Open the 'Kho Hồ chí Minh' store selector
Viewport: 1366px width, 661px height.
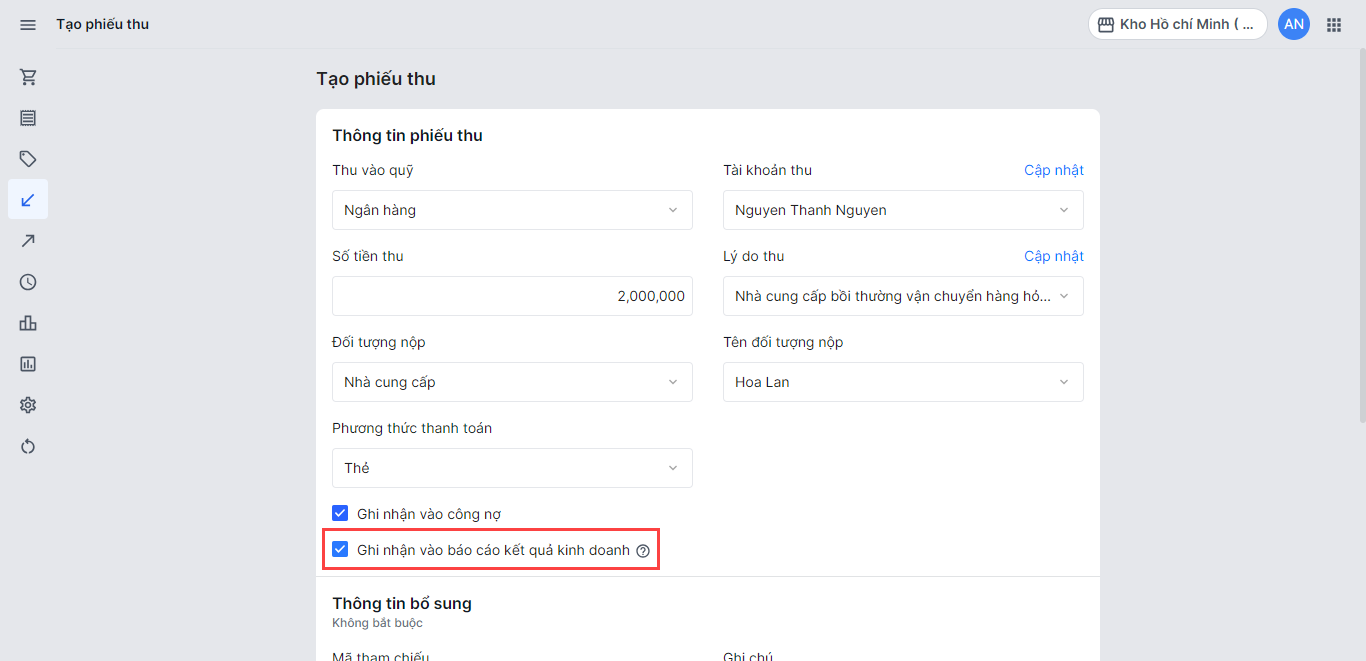(x=1177, y=24)
